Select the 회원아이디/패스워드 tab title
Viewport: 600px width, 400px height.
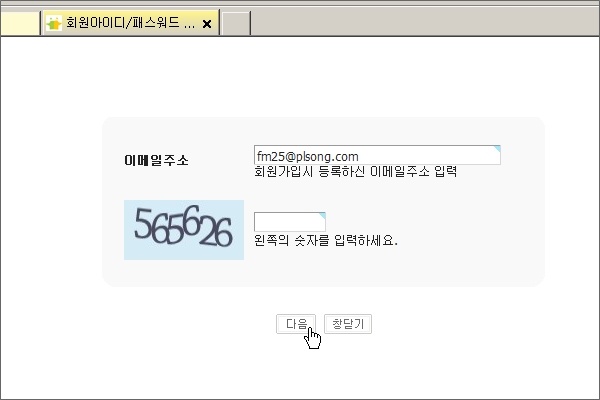coord(130,23)
